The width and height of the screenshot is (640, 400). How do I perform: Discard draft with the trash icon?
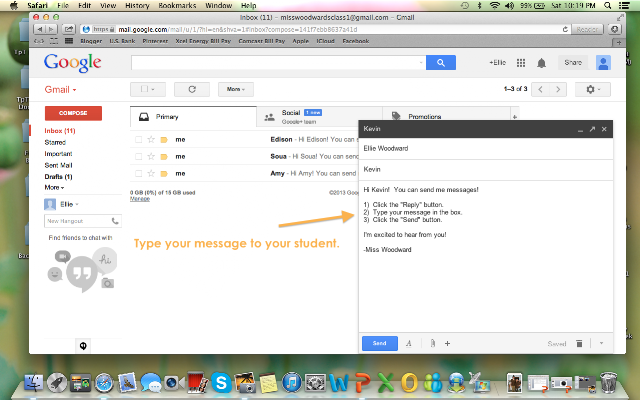[x=579, y=343]
